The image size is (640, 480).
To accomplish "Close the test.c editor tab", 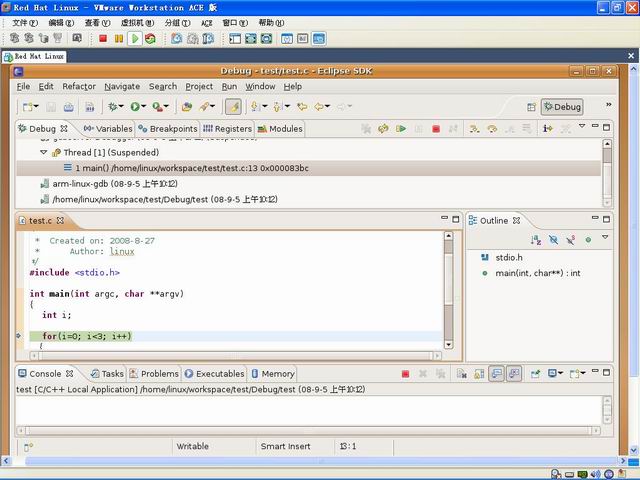I will (60, 220).
